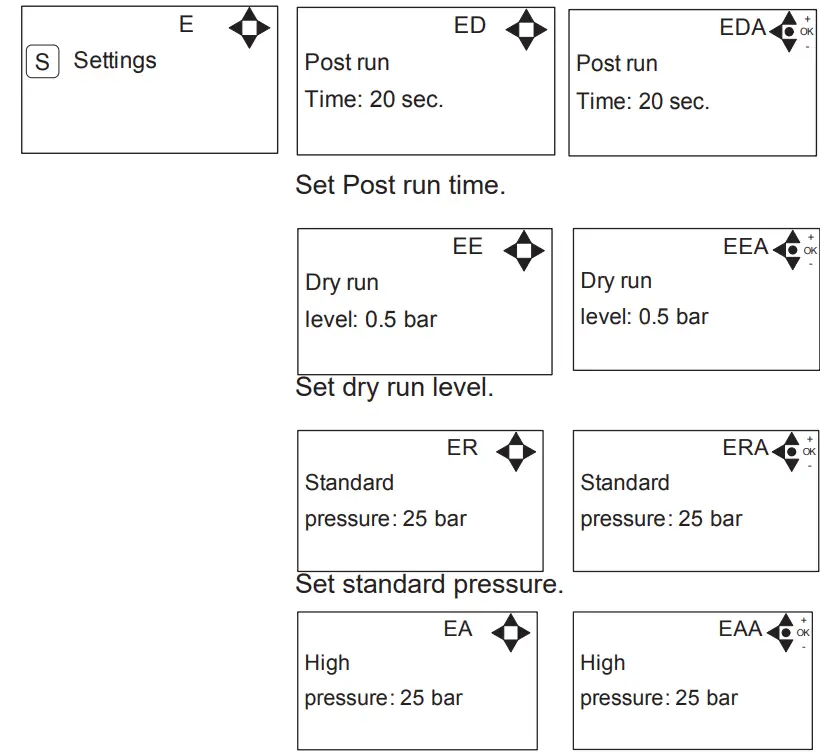This screenshot has height=754, width=821.
Task: Click the navigation arrows on screen ER
Action: pyautogui.click(x=516, y=452)
